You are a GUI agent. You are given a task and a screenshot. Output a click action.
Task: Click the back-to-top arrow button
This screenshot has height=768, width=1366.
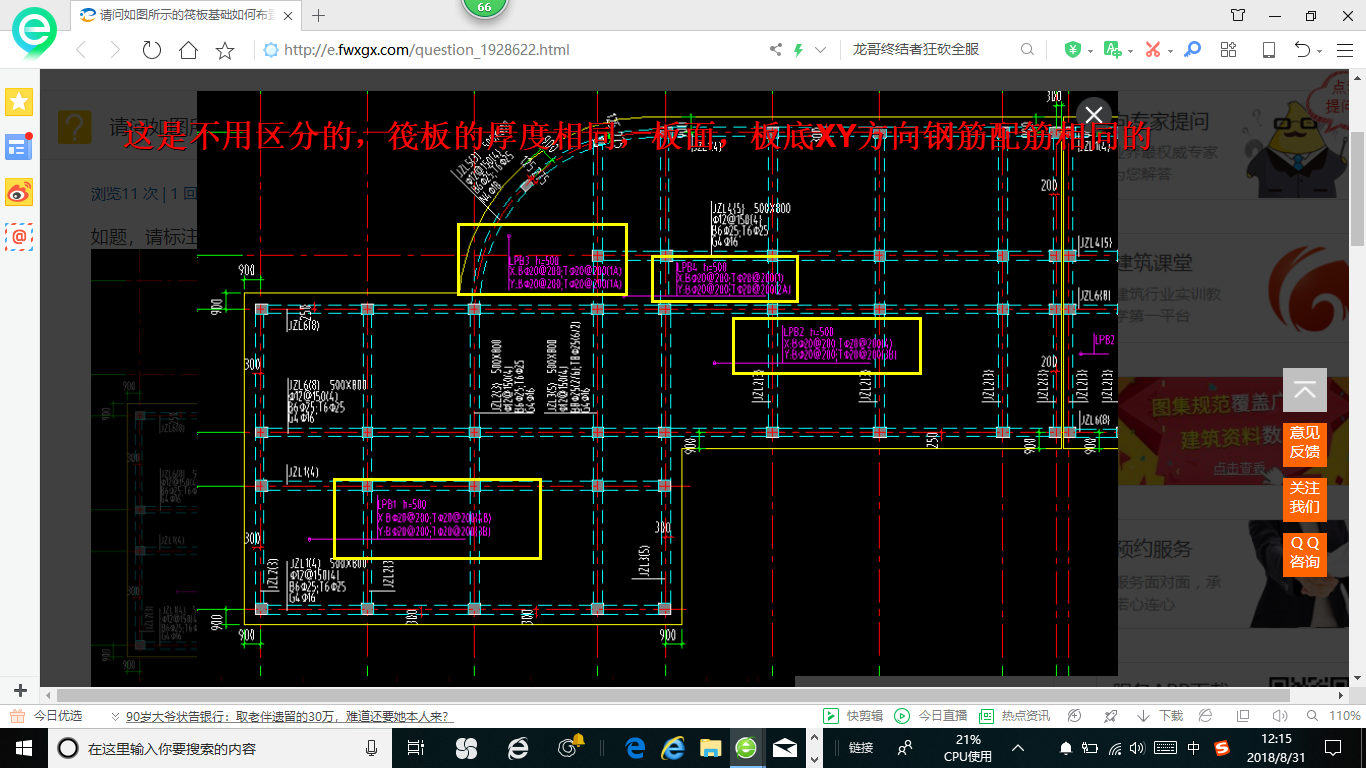pyautogui.click(x=1305, y=390)
